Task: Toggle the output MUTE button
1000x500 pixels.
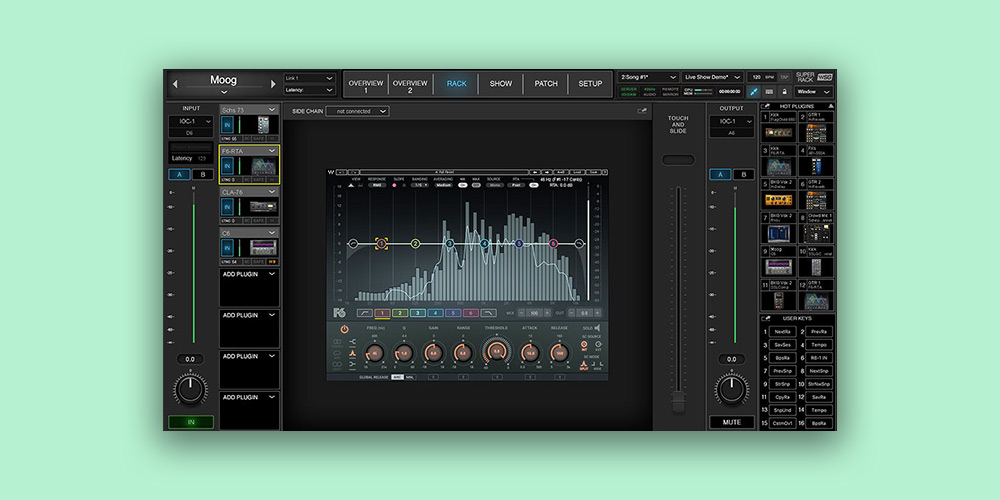Action: 732,422
